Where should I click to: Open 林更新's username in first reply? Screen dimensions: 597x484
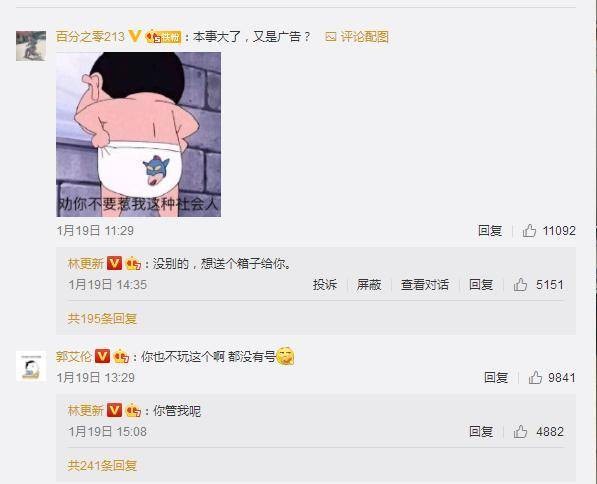pos(86,263)
